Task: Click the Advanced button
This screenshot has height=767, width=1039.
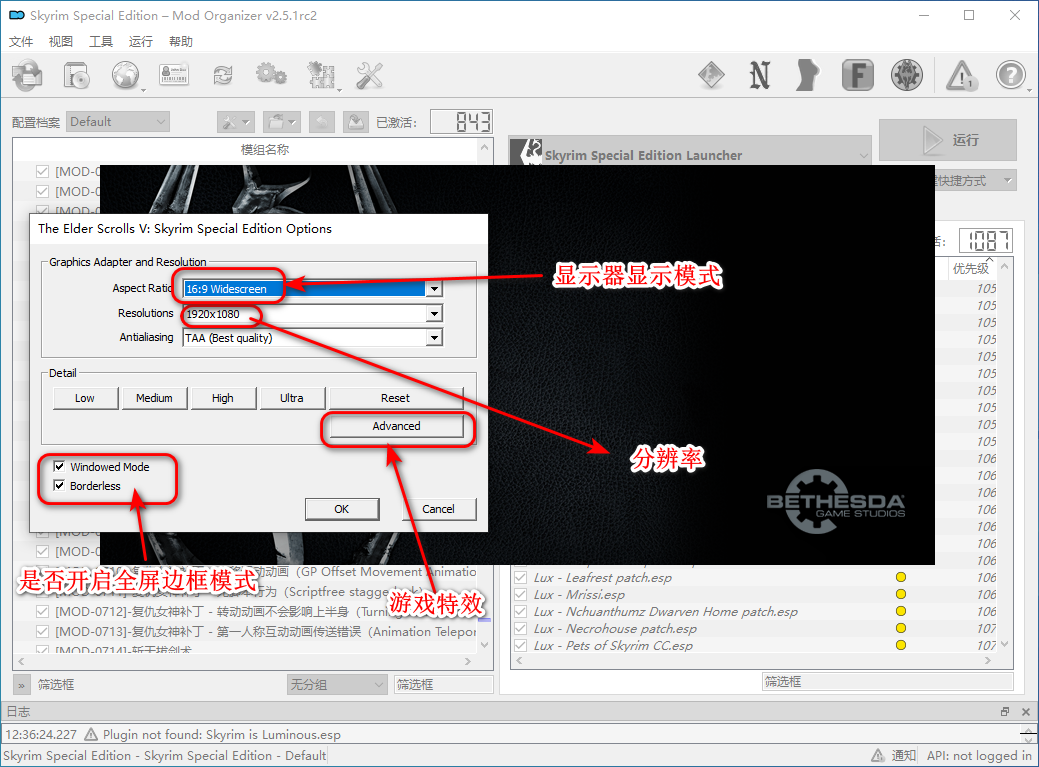Action: (x=396, y=426)
